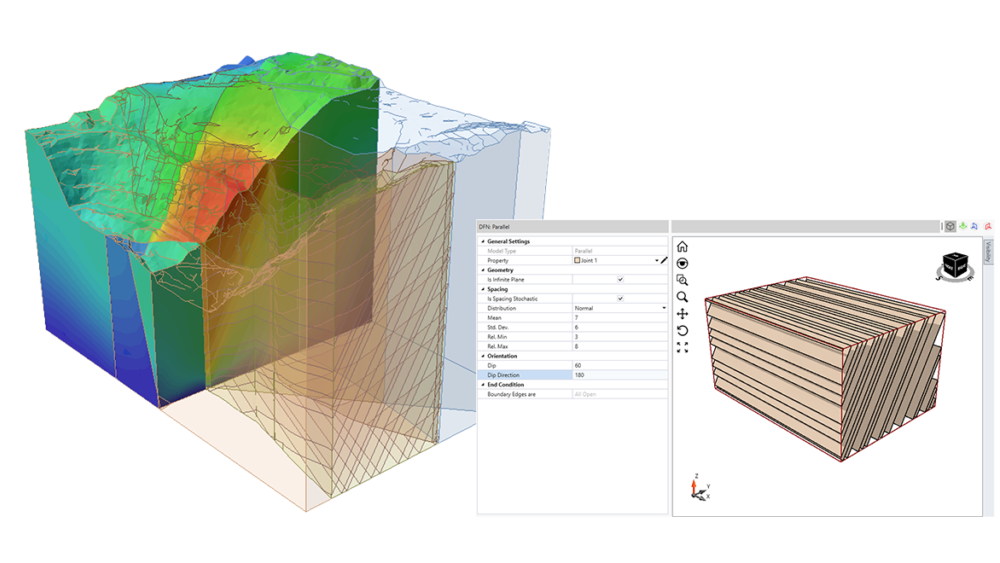Click the zoom window icon
The width and height of the screenshot is (1000, 563).
682,280
